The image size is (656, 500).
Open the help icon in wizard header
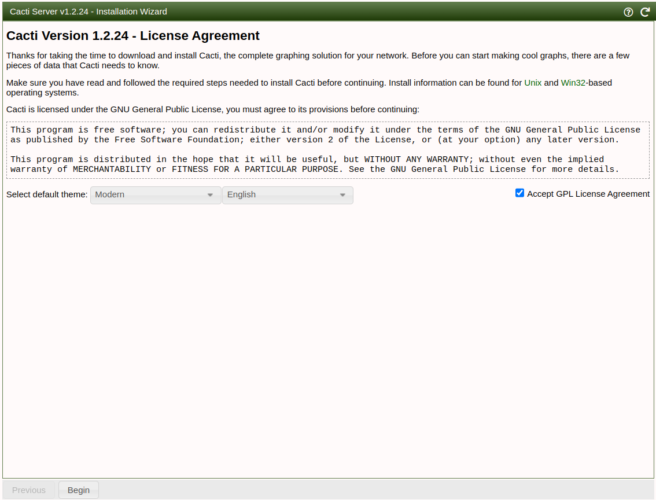(628, 12)
